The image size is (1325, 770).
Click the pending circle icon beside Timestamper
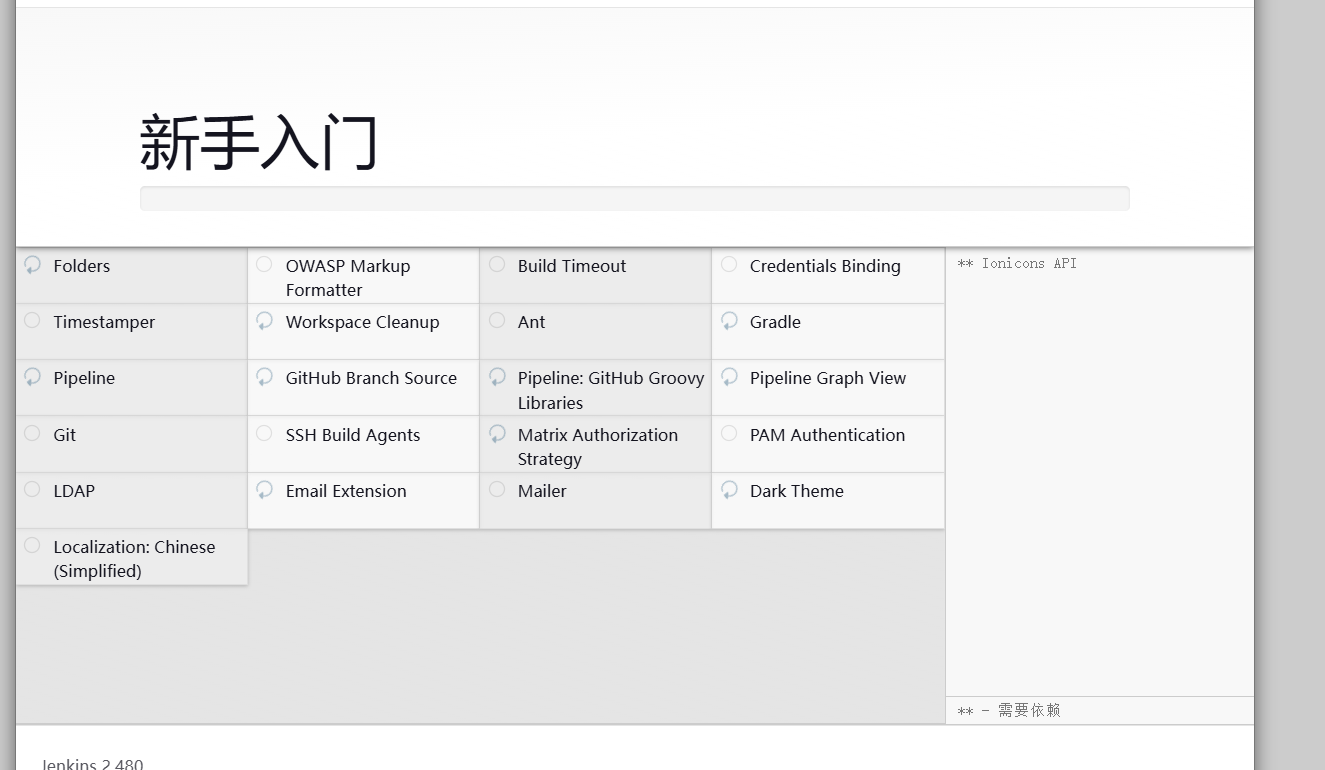point(32,320)
